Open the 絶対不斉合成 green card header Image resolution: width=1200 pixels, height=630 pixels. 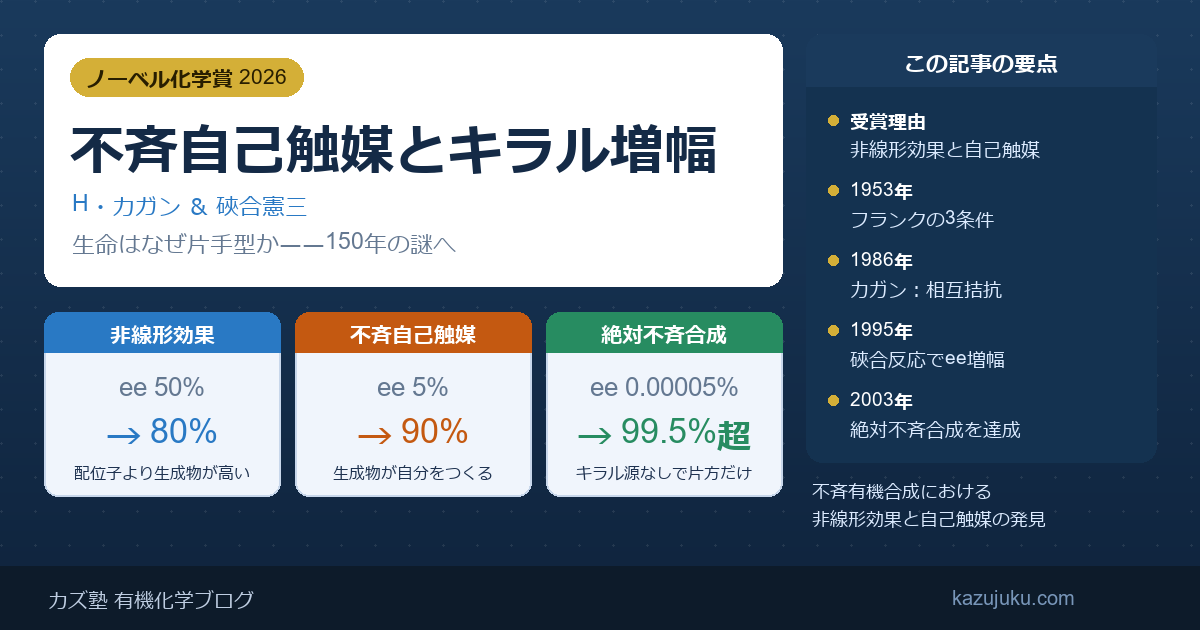[x=664, y=335]
